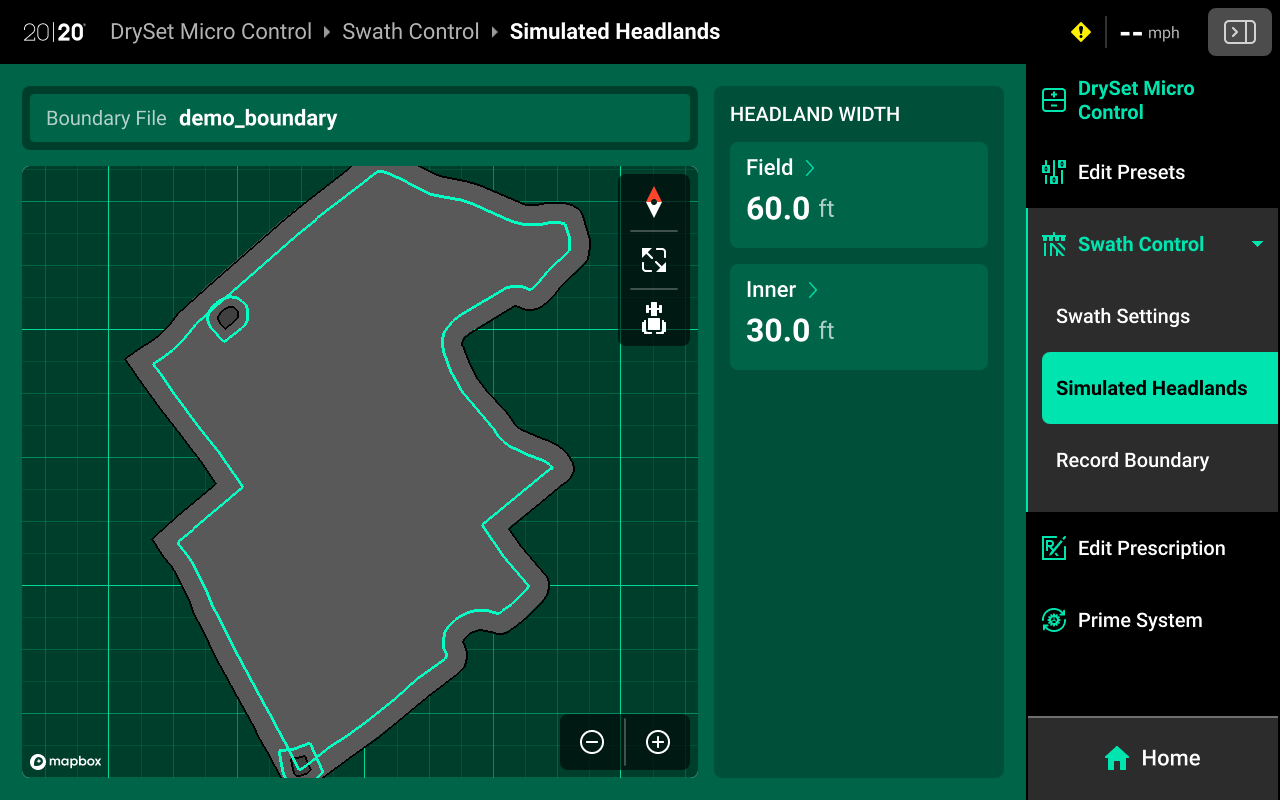Select Simulated Headlands in the sidebar
The image size is (1280, 800).
click(x=1159, y=388)
